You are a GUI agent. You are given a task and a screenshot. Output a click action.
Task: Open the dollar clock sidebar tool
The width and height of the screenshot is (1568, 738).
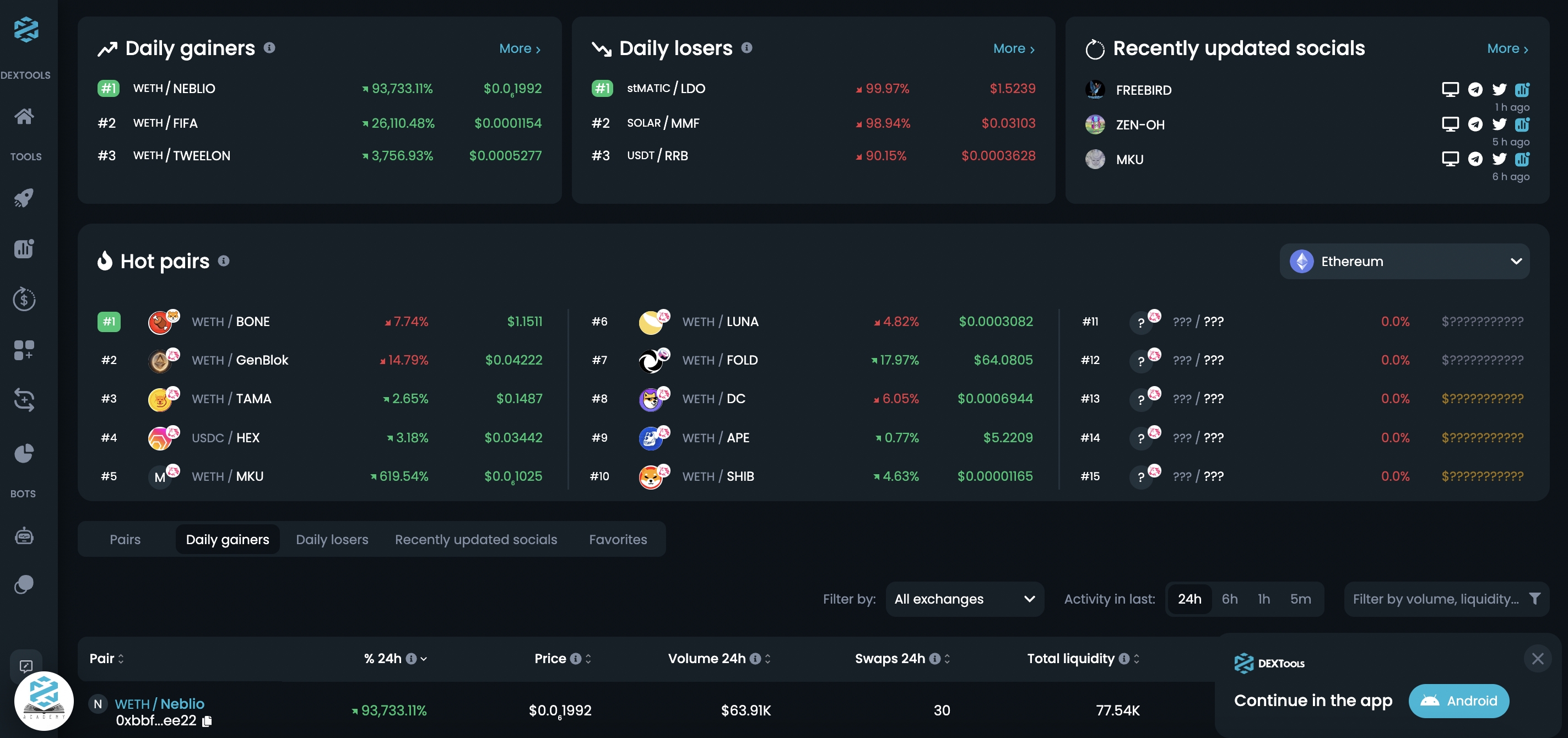tap(24, 299)
